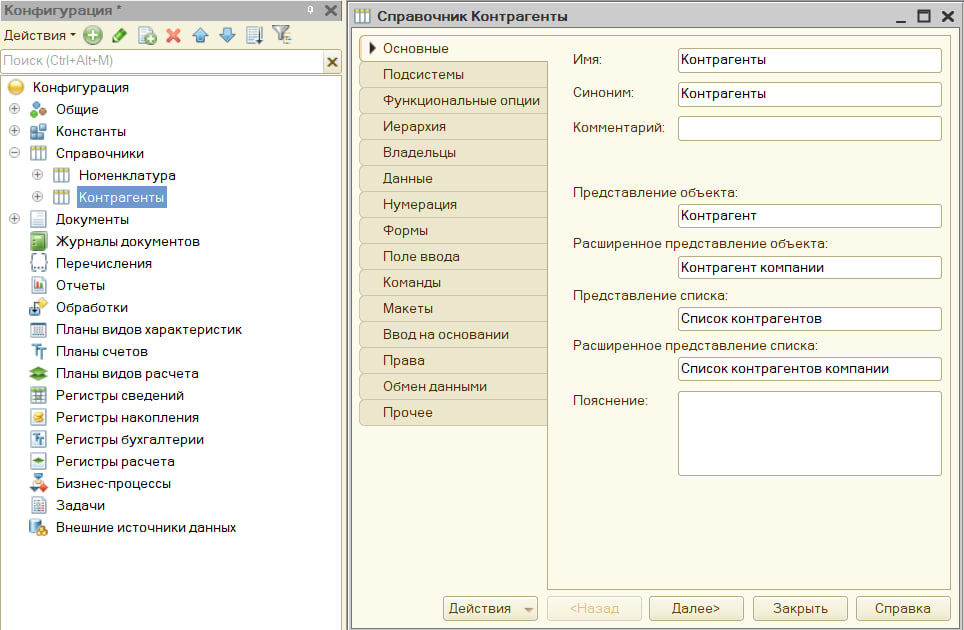The height and width of the screenshot is (630, 964).
Task: Expand the Номенклатура catalog node
Action: coord(38,175)
